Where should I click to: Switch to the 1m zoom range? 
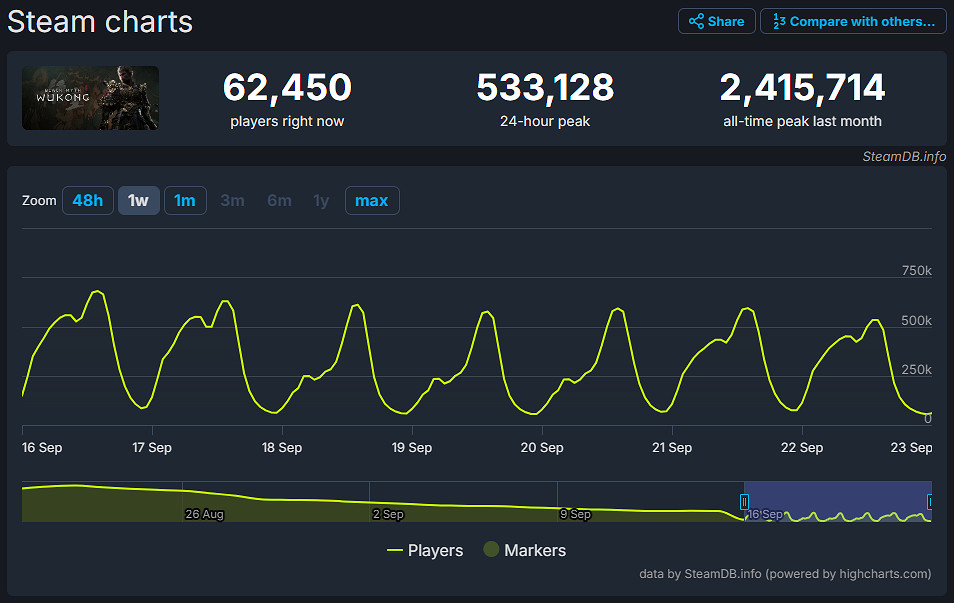click(x=185, y=200)
